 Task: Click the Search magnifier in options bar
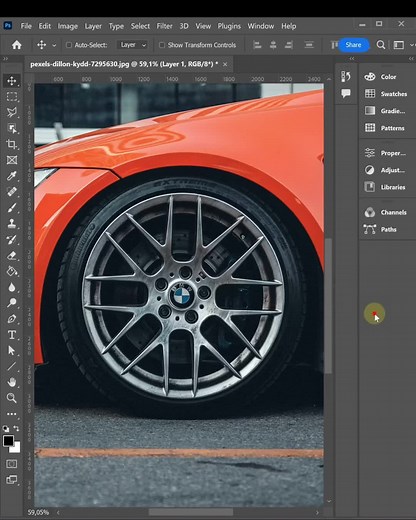pyautogui.click(x=381, y=45)
